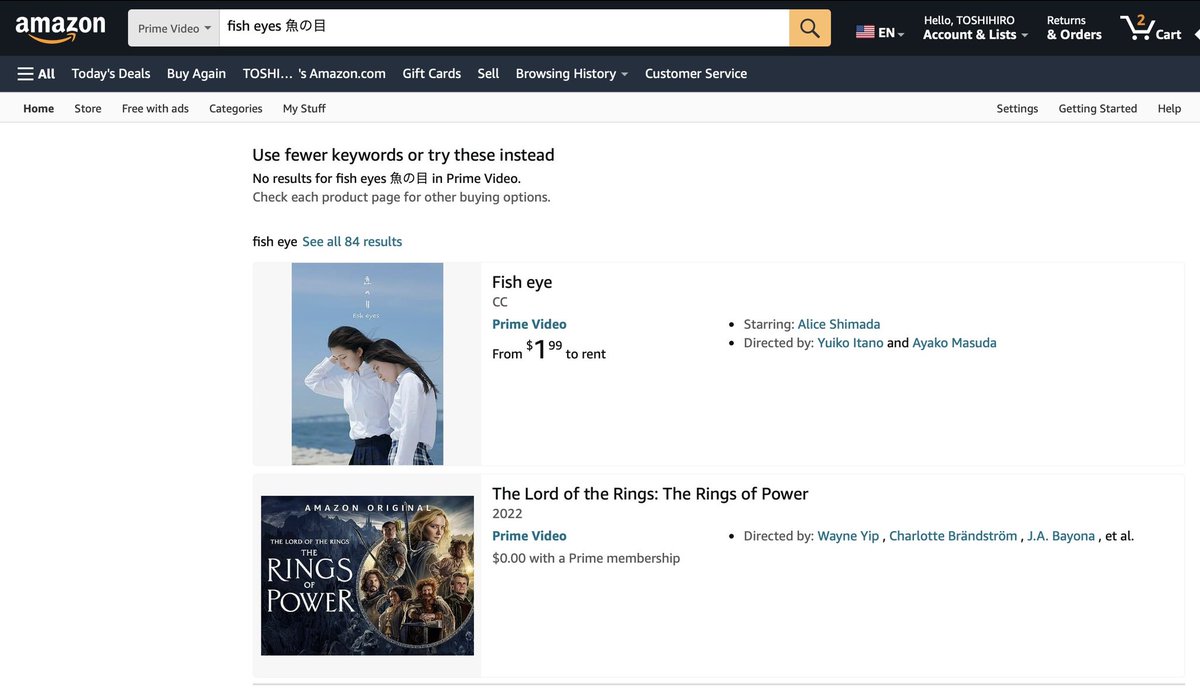Click the 'Check each product page' text

401,197
